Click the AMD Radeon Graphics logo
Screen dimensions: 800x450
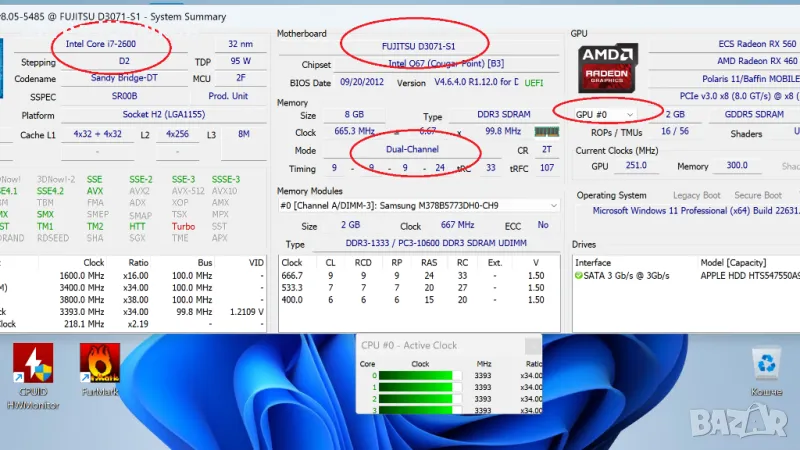pyautogui.click(x=608, y=69)
